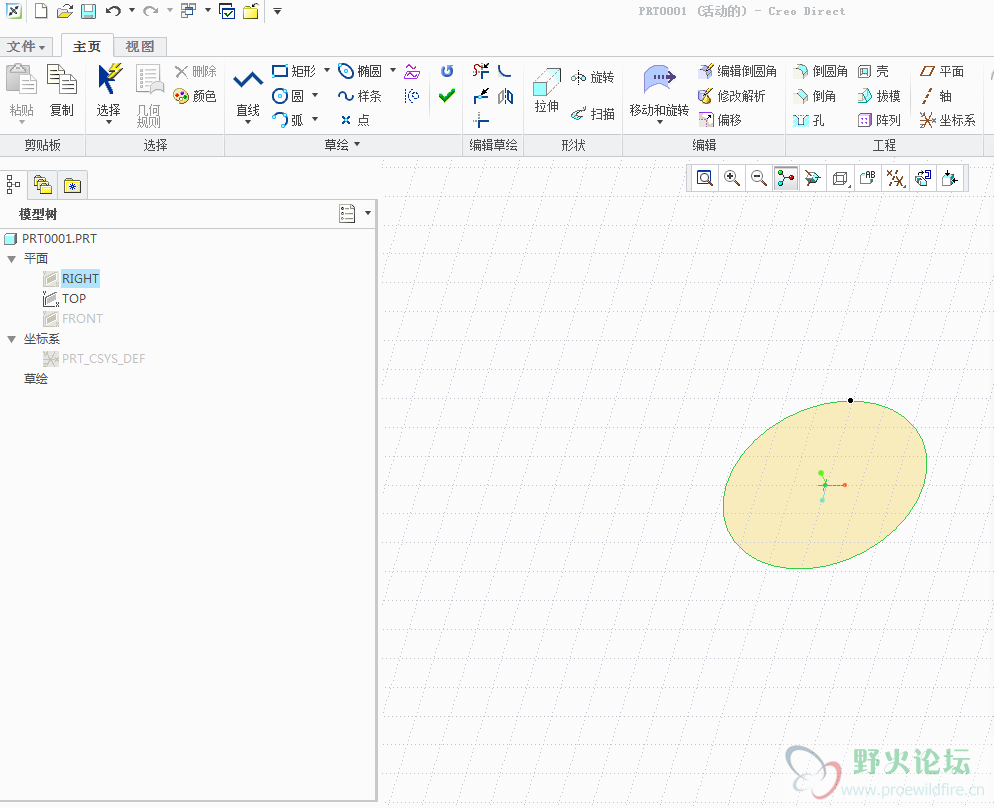Apply 倒圆角 round to an edge
Image resolution: width=994 pixels, height=808 pixels.
821,71
